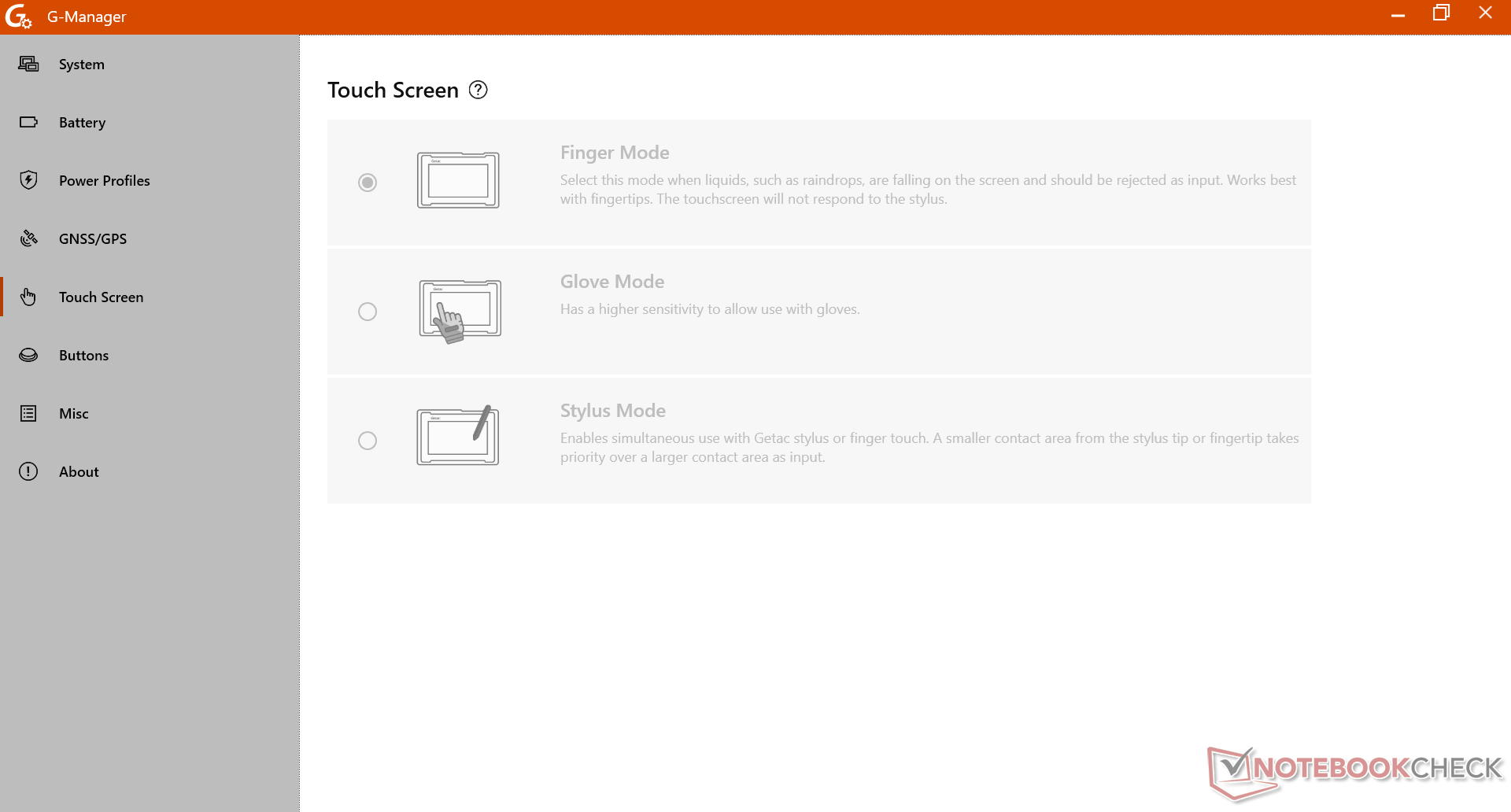Select the Finger Mode radio button
Screen dimensions: 1511x812
point(368,183)
